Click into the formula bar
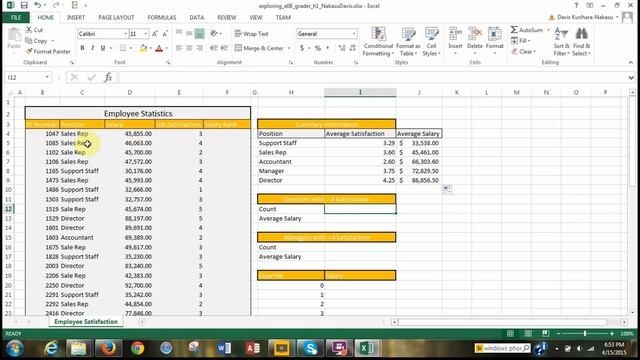This screenshot has height=360, width=640. 371,77
